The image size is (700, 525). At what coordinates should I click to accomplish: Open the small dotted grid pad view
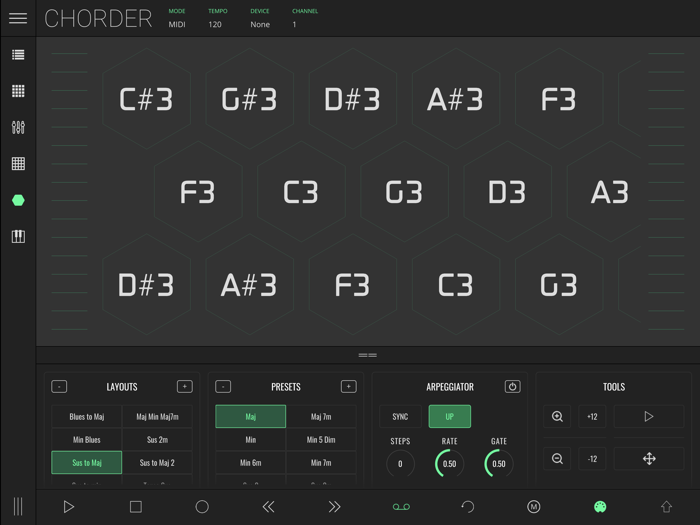(18, 91)
